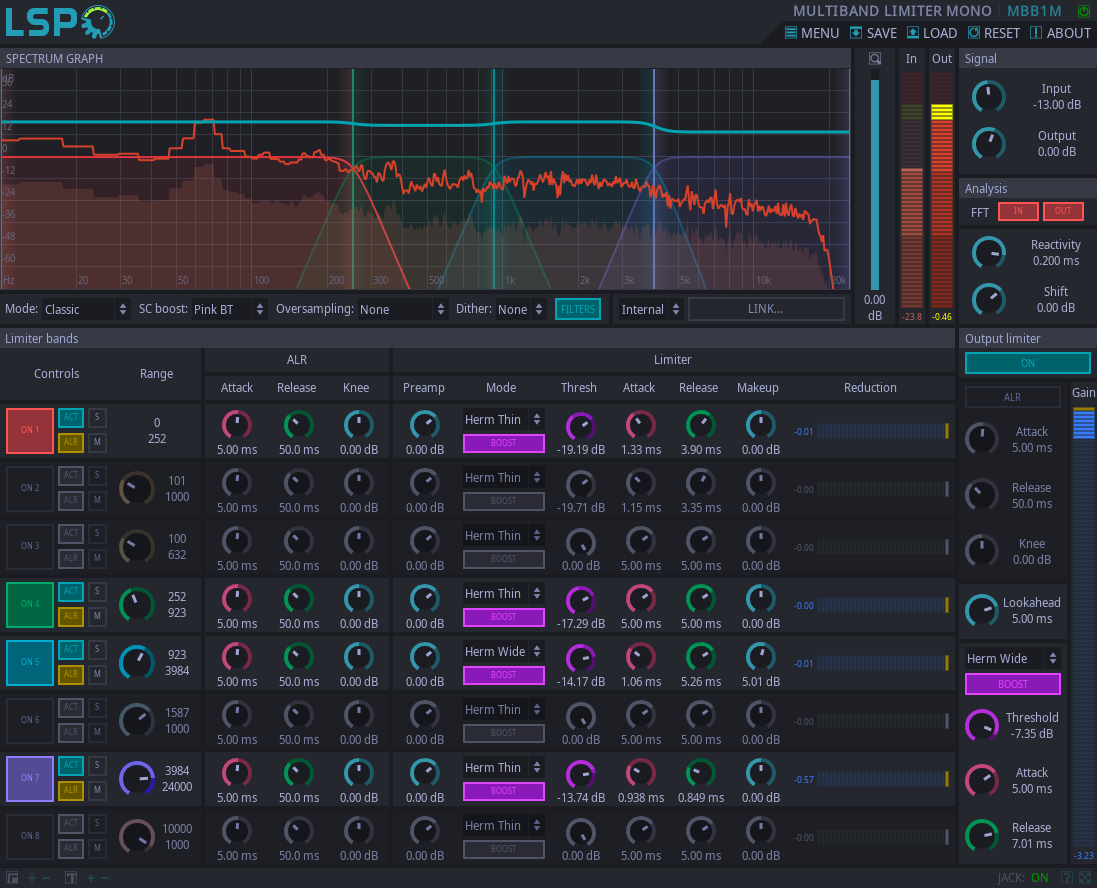The height and width of the screenshot is (888, 1097).
Task: Click the font scaling T icon in bottom bar
Action: [x=71, y=878]
